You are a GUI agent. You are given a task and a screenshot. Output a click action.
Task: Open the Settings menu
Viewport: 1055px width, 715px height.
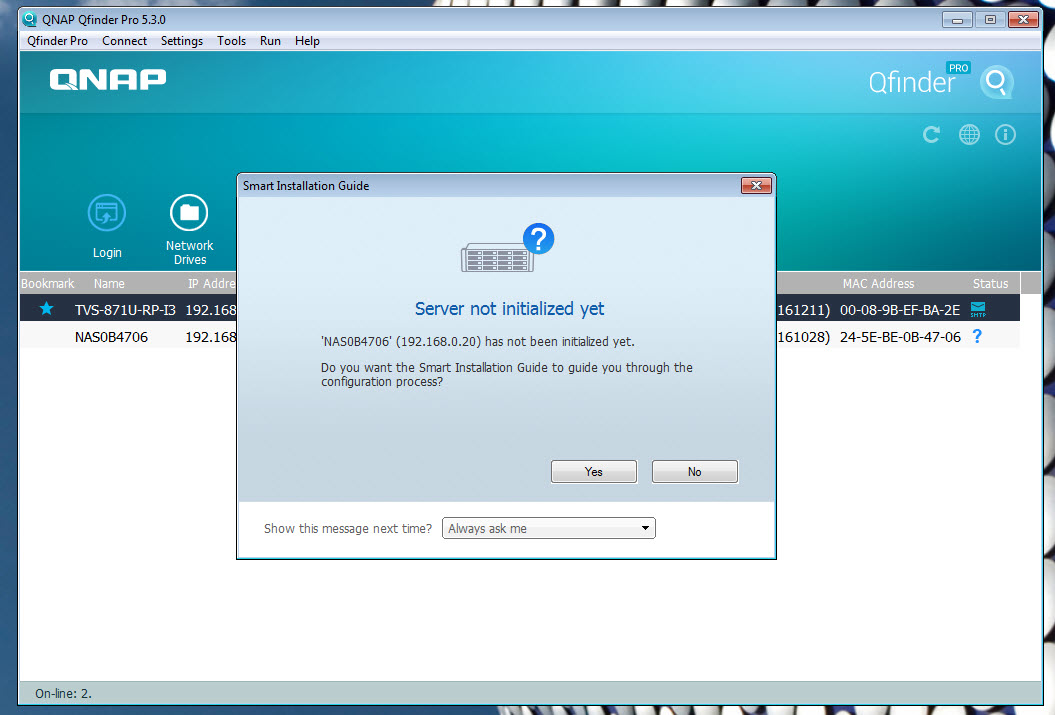coord(182,41)
